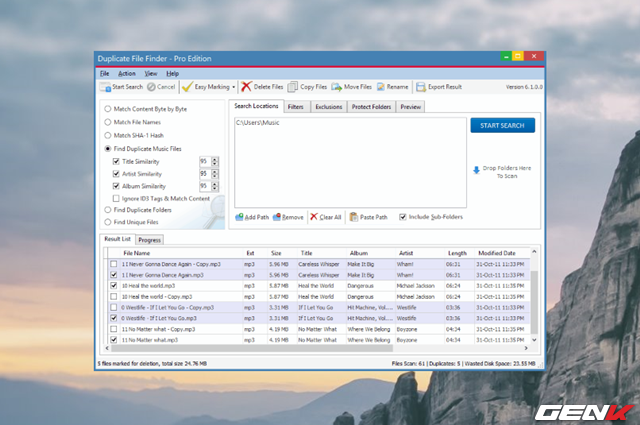Click the Export Result toolbar icon

click(421, 87)
